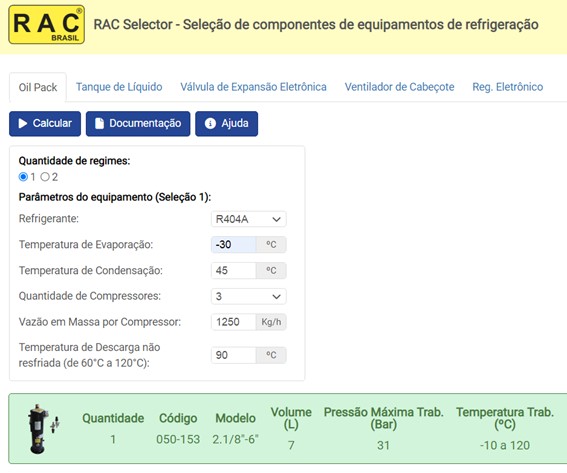Open the Reg. Eletrônico tab
Screen dimensions: 567x473
click(508, 87)
